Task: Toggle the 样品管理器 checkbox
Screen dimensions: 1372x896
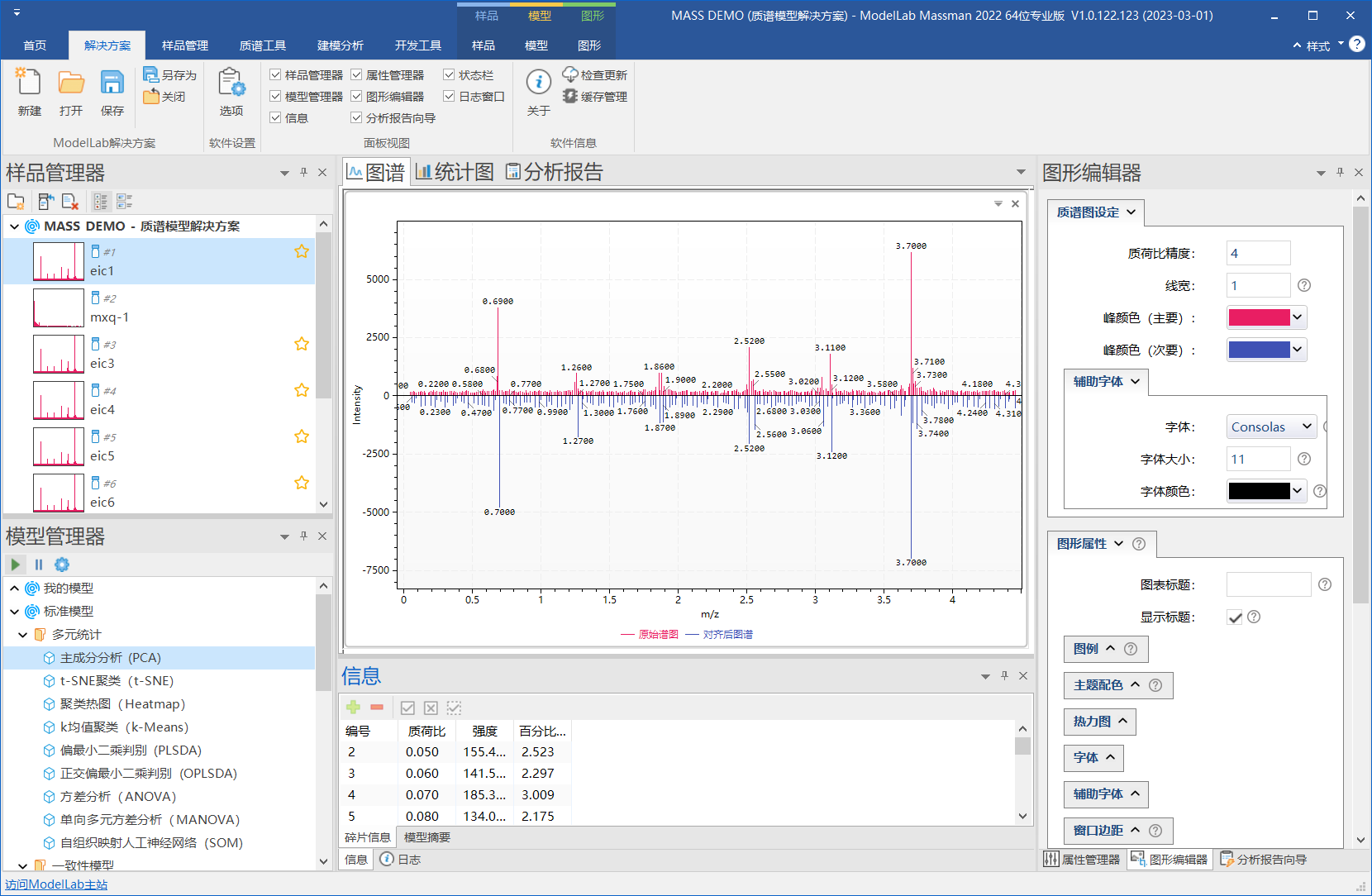Action: 275,75
